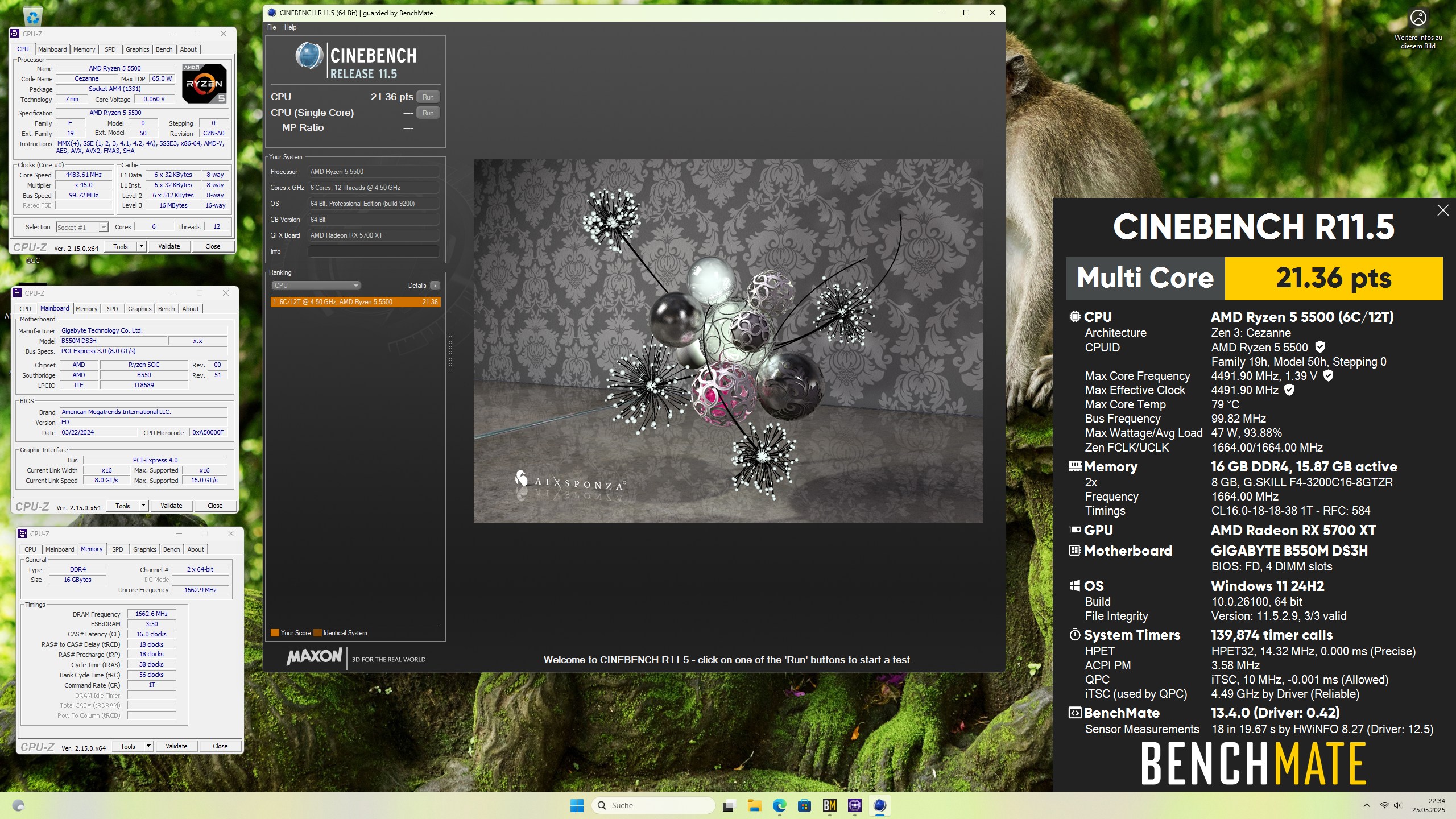
Task: Click Validate in CPU-Z Memory window
Action: click(x=176, y=746)
